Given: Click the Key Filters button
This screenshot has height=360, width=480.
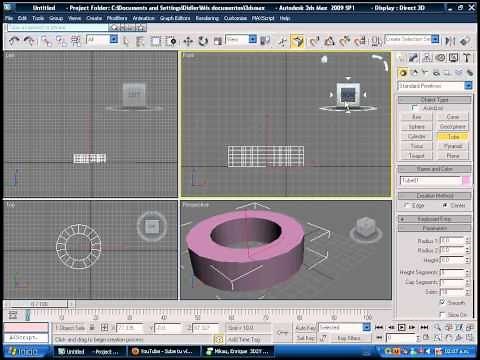Looking at the screenshot, I should [349, 338].
